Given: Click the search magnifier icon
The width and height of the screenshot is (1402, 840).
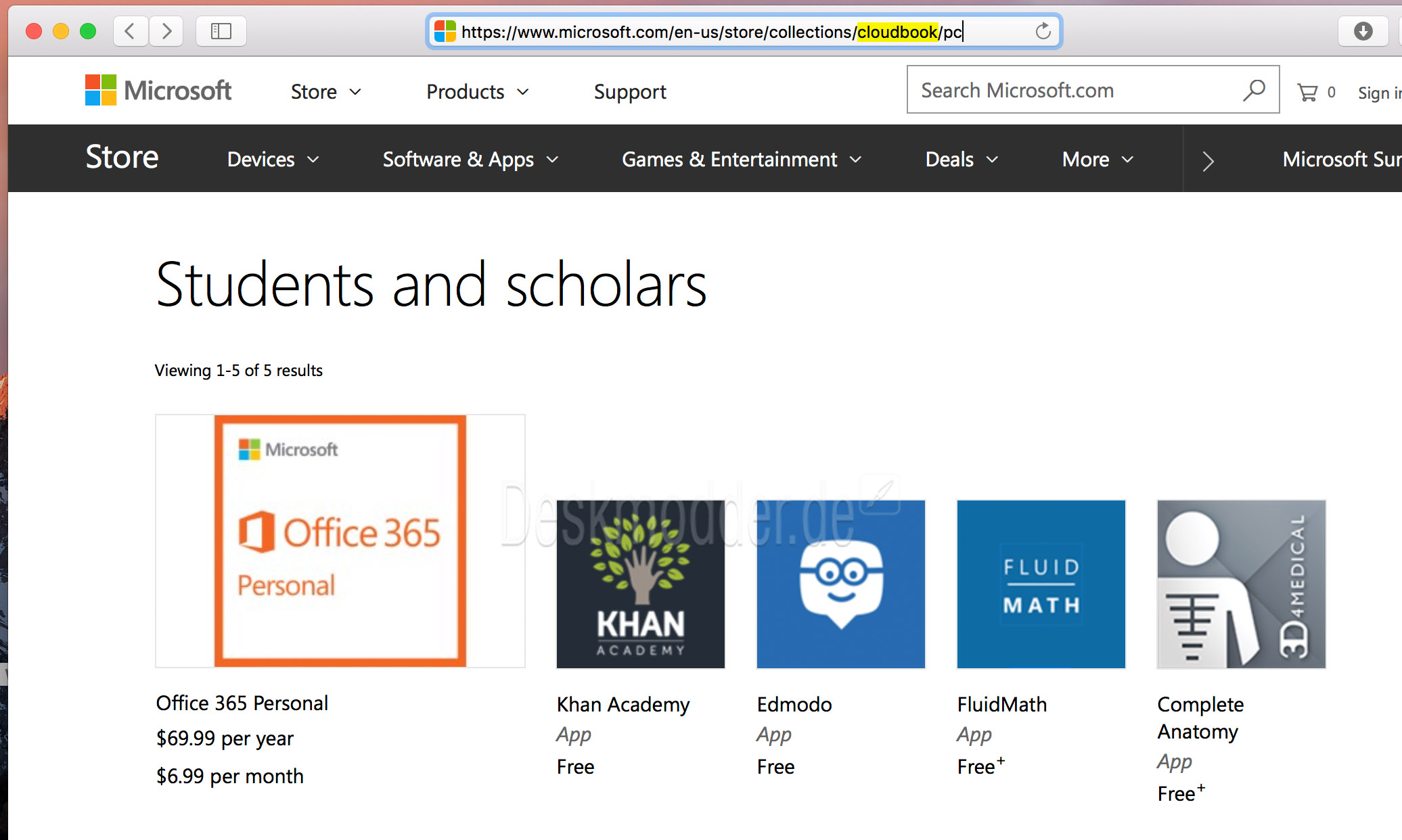Looking at the screenshot, I should point(1254,90).
